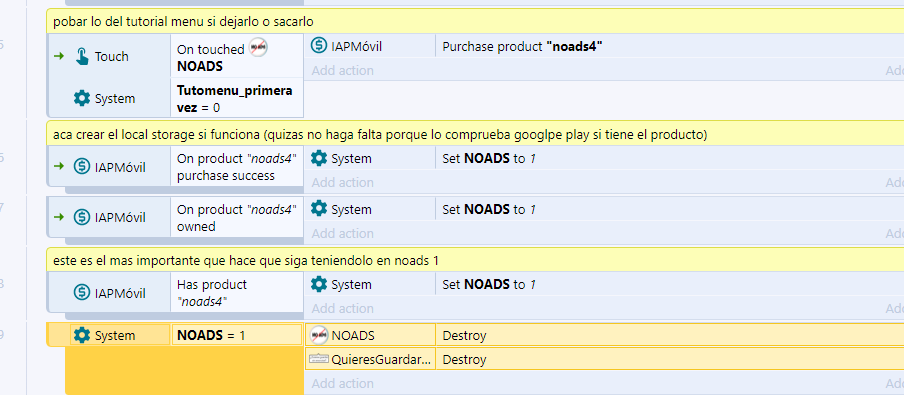Select the NOADS sprite icon beside Destroy action
Screen dimensions: 904x395
319,335
